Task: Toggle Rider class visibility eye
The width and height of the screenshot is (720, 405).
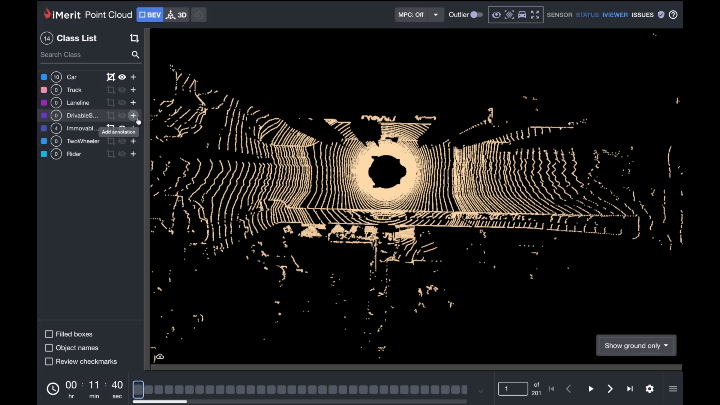Action: (122, 154)
